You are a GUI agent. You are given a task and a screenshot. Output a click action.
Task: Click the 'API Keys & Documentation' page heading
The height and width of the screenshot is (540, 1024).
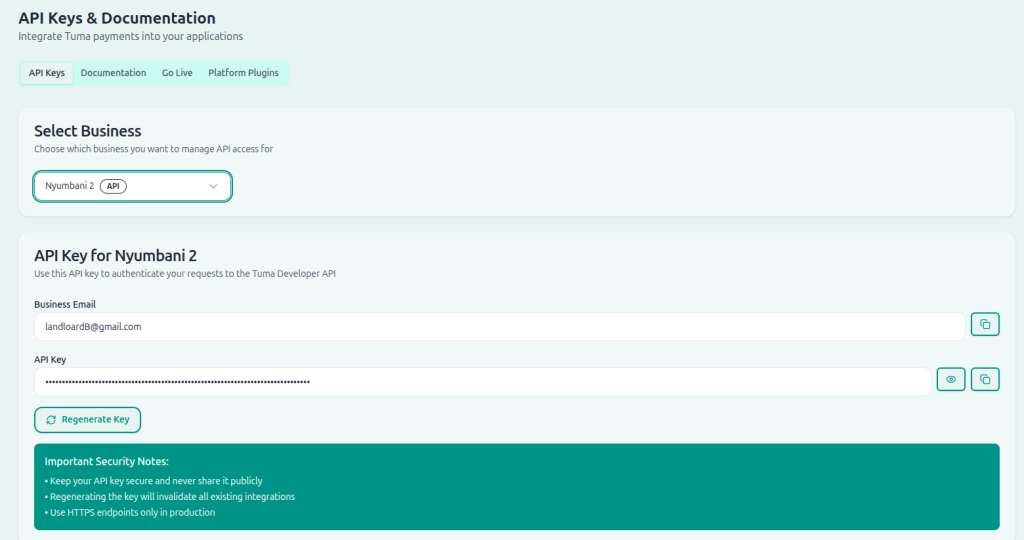click(x=117, y=18)
